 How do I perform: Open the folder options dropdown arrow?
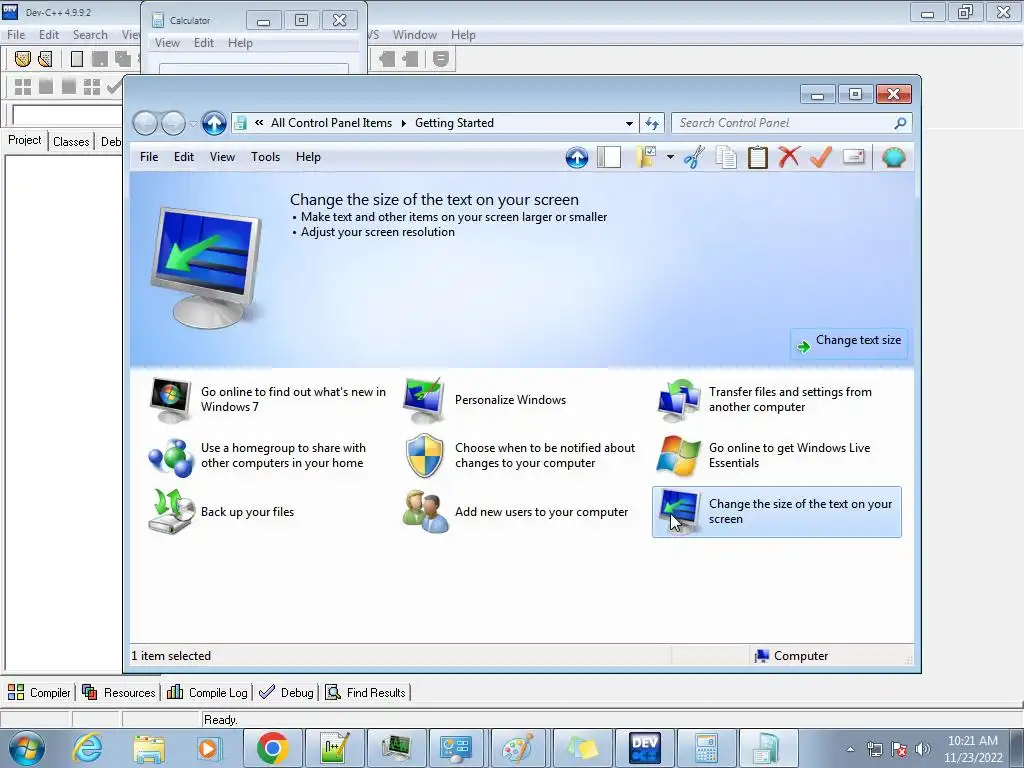coord(670,157)
